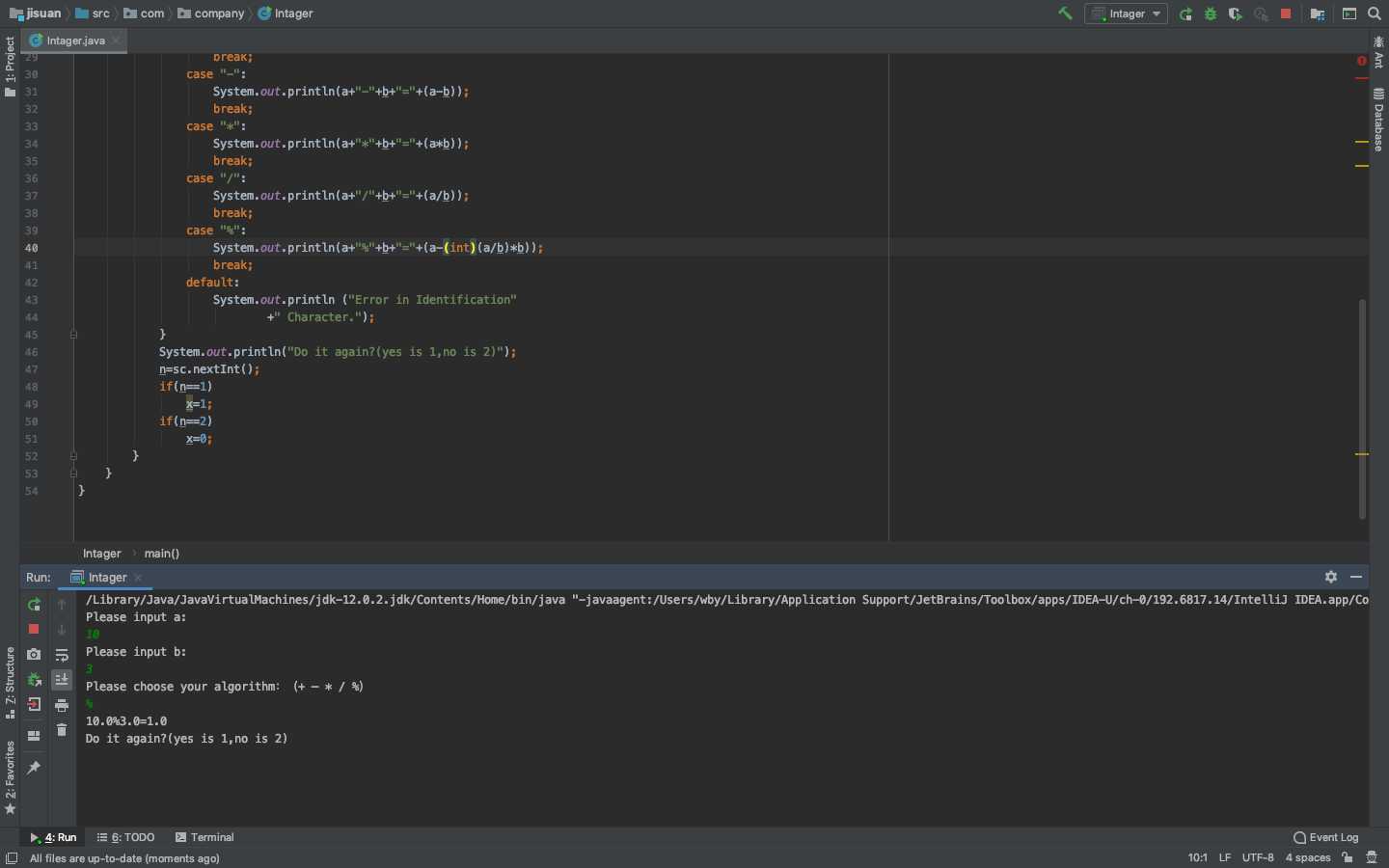Viewport: 1389px width, 868px height.
Task: Click the disabled up-arrow in the Run panel
Action: (62, 605)
